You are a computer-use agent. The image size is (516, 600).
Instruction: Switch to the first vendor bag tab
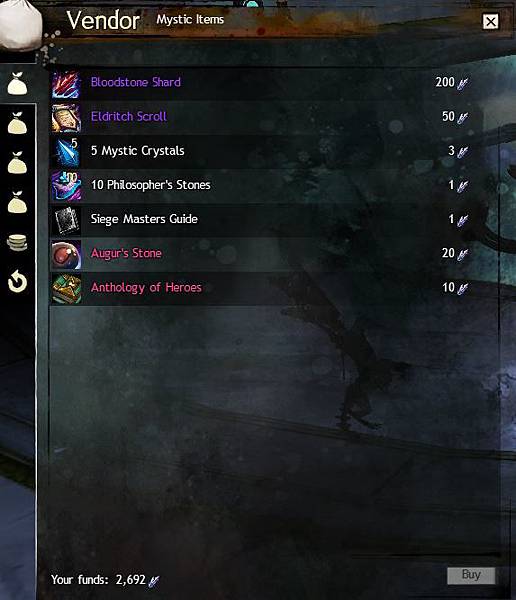point(17,83)
